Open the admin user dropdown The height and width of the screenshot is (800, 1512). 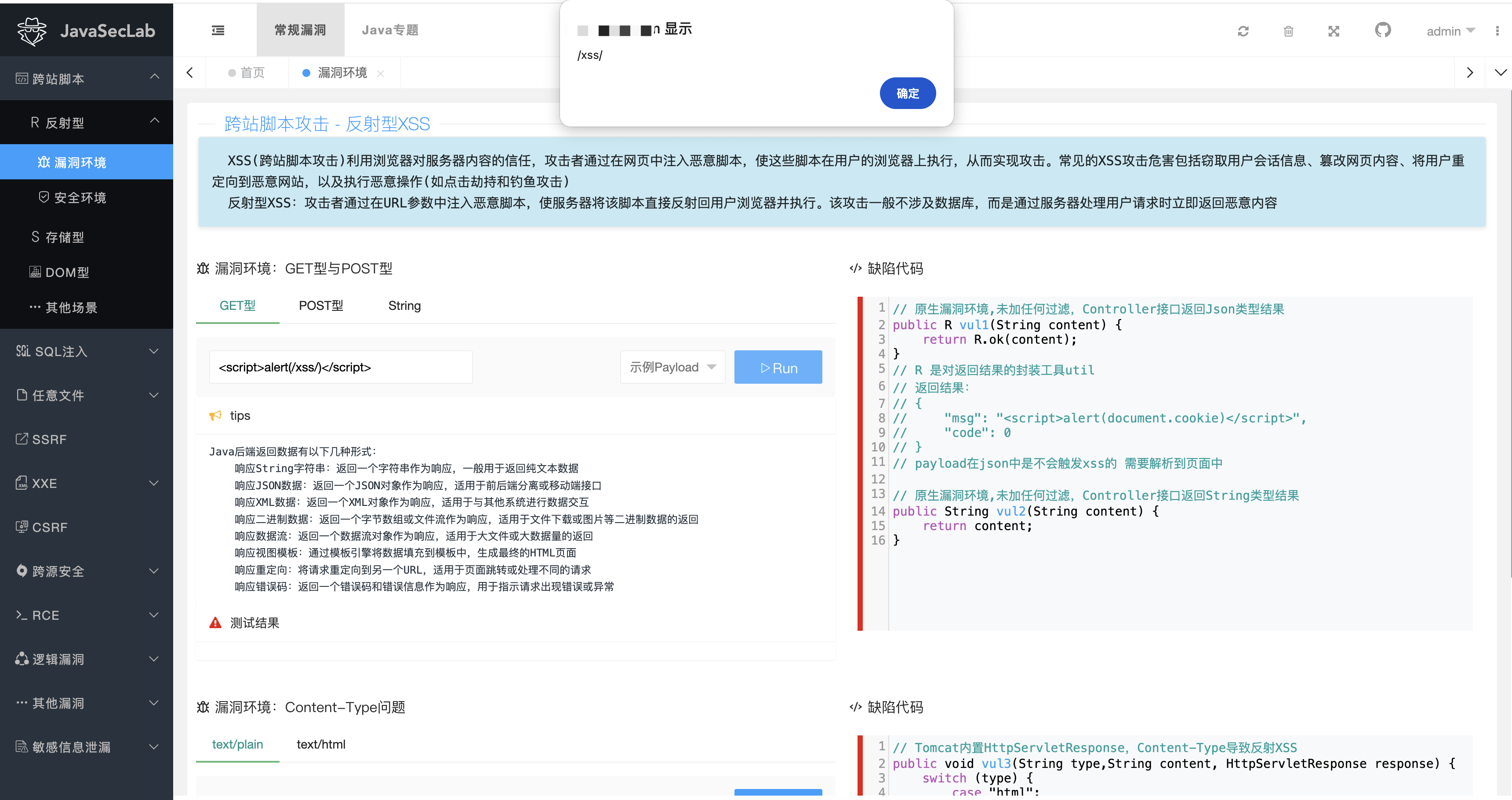coord(1449,31)
